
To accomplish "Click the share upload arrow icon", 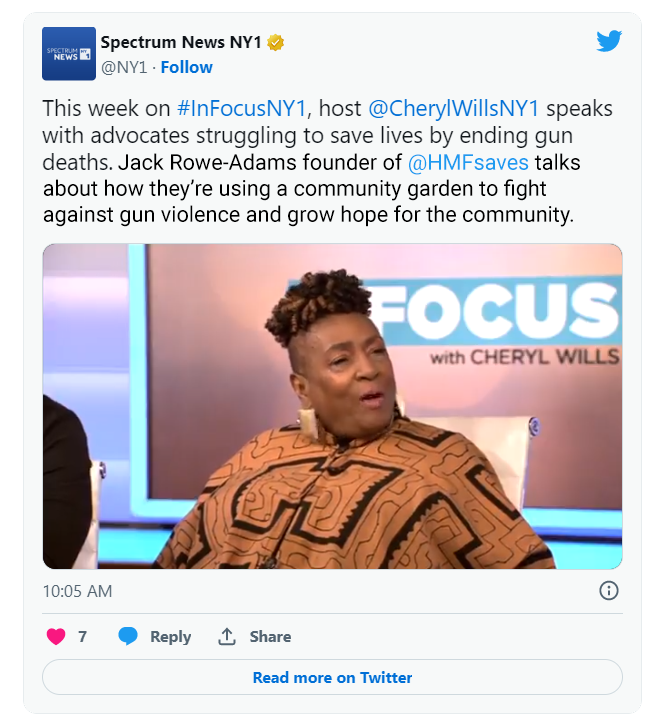I will [227, 636].
